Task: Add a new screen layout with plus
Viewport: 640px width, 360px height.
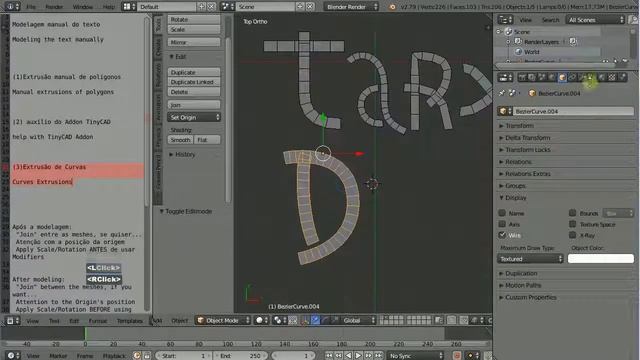Action: click(x=202, y=7)
